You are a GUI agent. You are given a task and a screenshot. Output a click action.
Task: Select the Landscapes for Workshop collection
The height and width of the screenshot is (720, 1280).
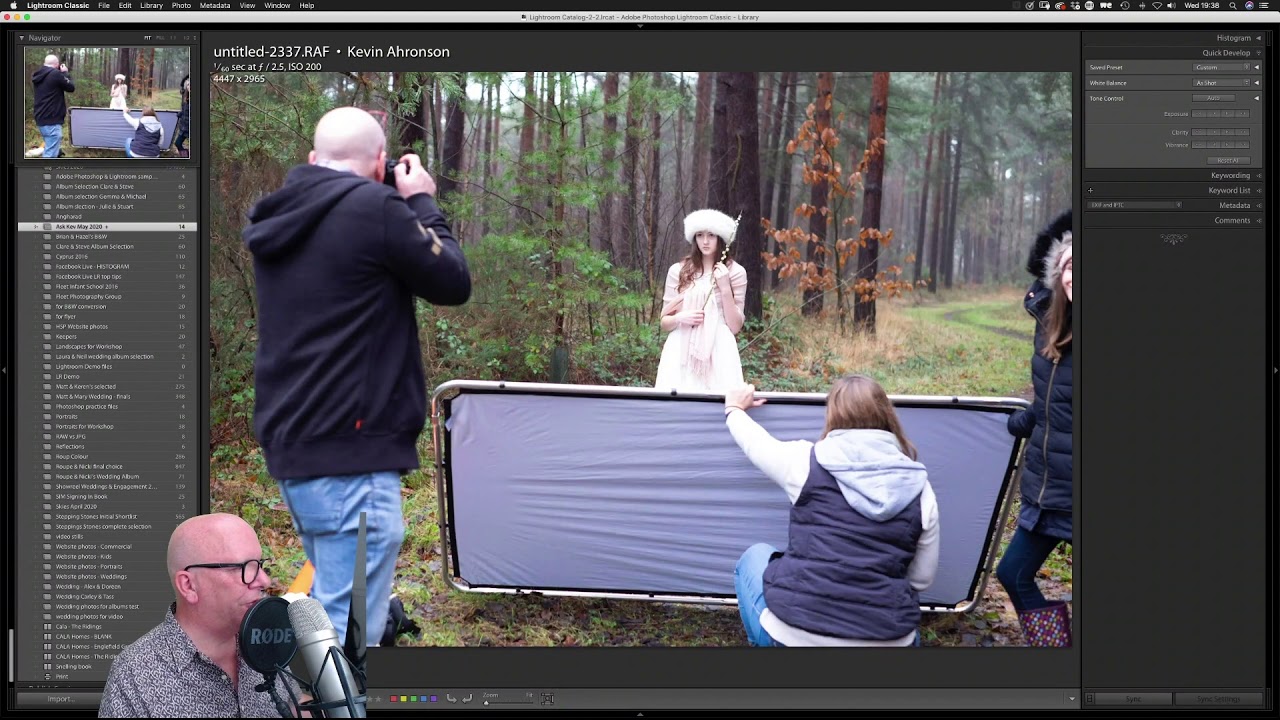click(x=107, y=347)
